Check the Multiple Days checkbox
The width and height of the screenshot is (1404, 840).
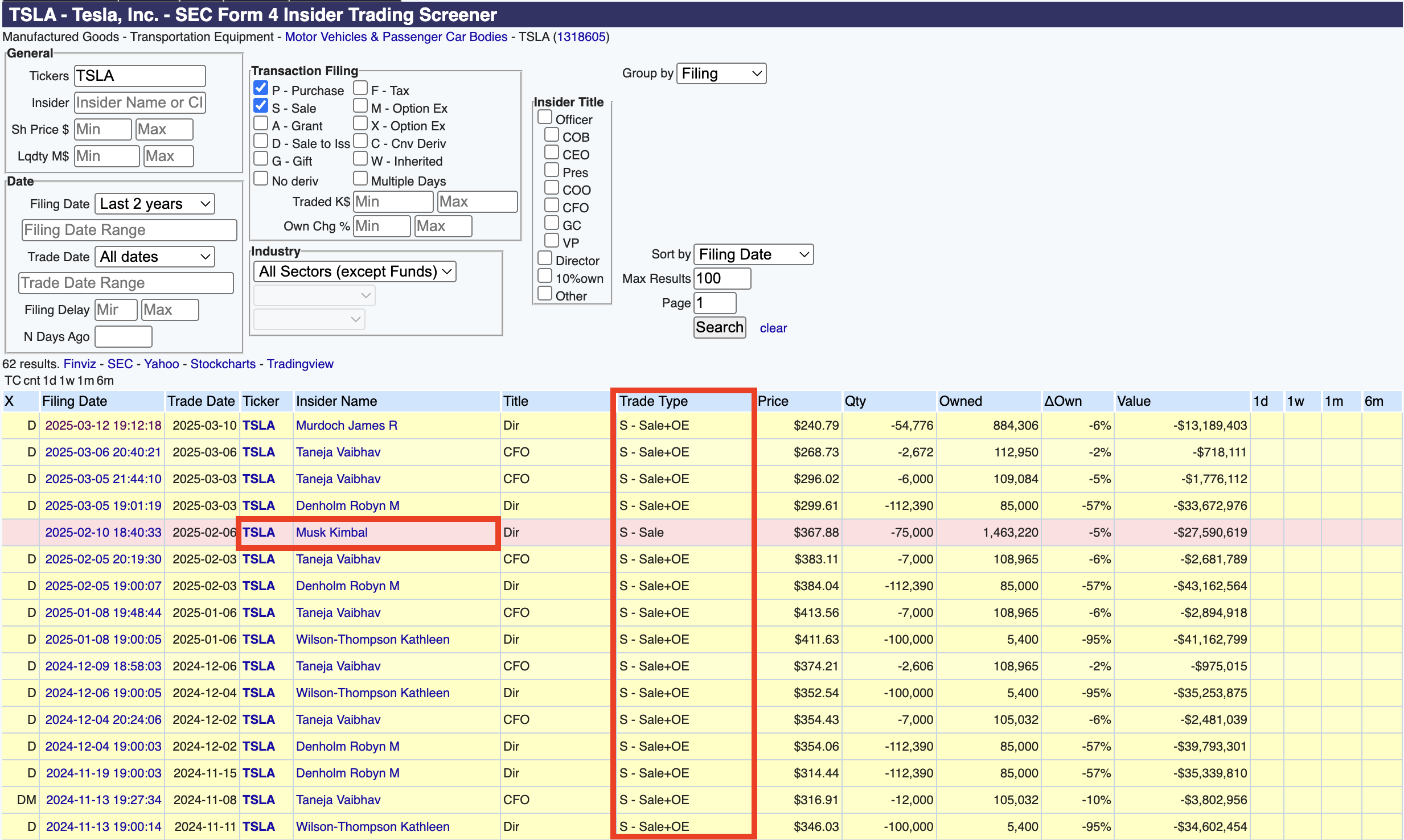[360, 179]
